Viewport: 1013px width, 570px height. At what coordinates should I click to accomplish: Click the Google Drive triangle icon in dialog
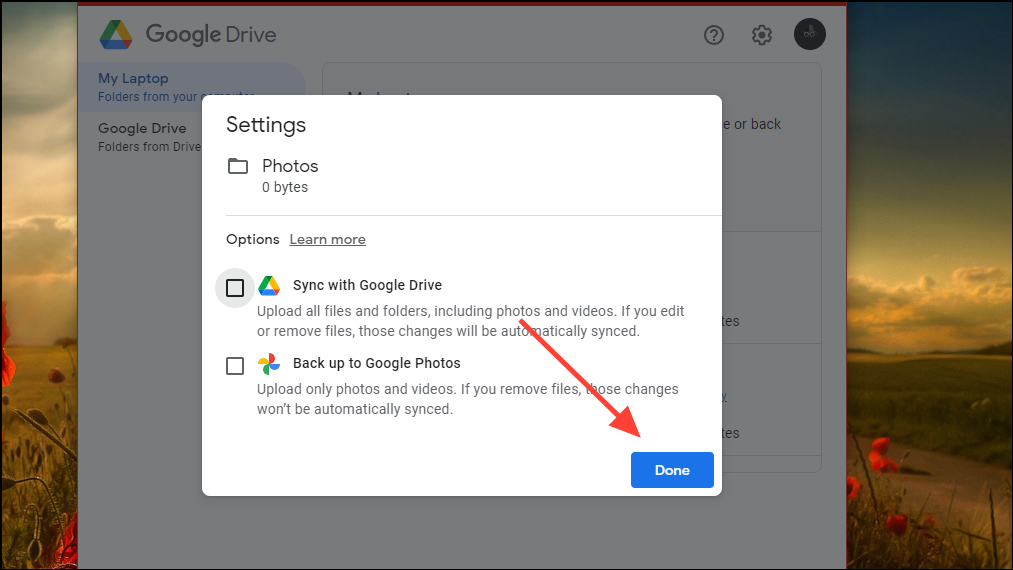click(x=269, y=286)
